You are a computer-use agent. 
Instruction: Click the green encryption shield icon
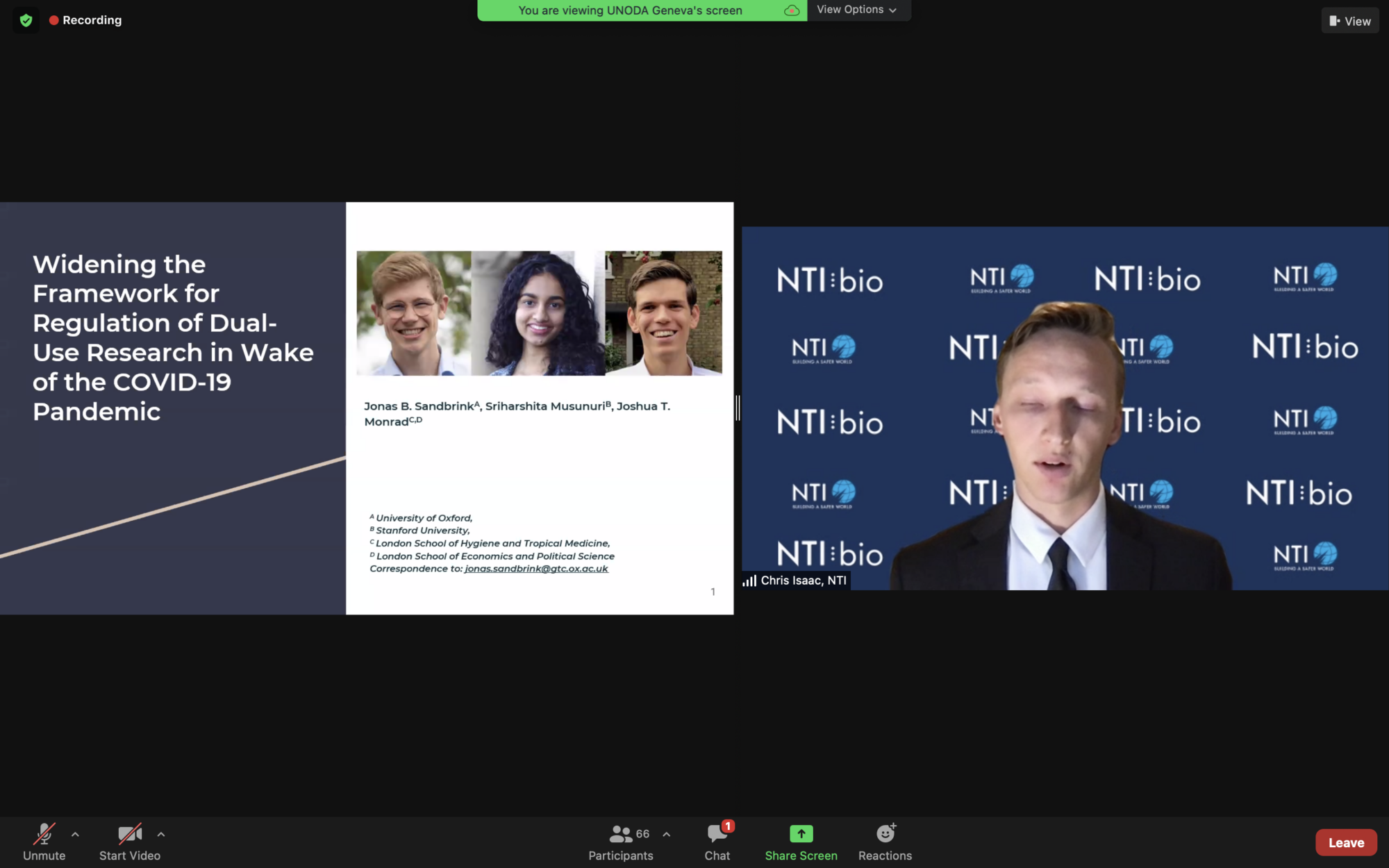click(26, 20)
